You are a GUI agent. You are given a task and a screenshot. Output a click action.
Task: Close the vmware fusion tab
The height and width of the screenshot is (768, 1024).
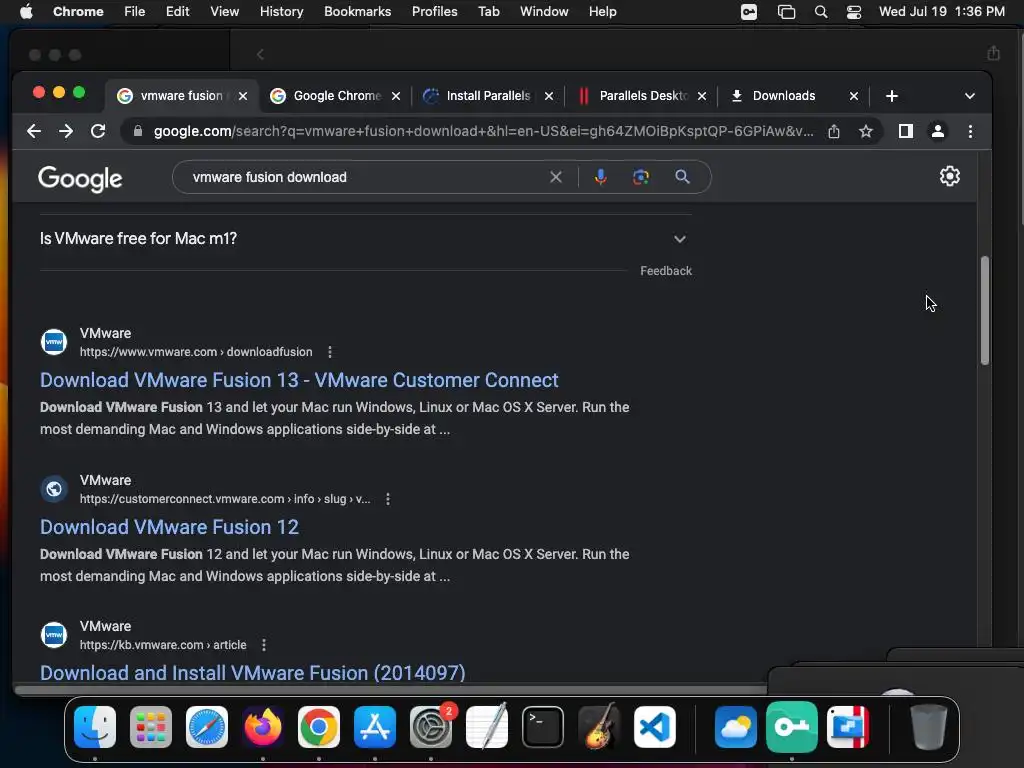tap(243, 96)
